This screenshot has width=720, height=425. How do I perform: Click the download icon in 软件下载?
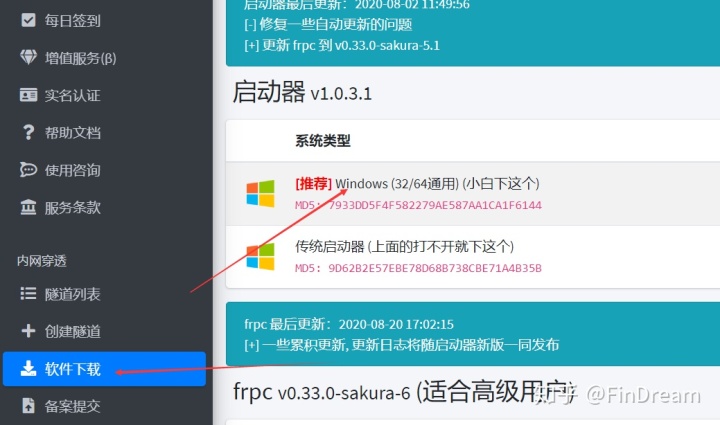(28, 369)
